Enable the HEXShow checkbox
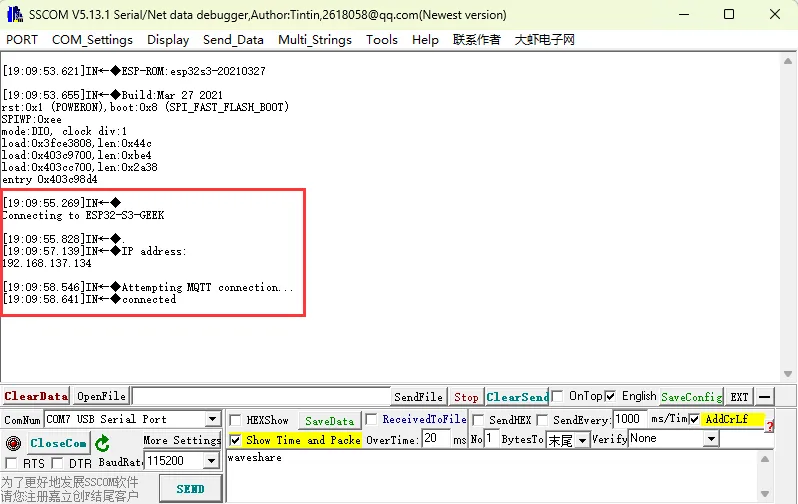798x504 pixels. click(x=235, y=420)
